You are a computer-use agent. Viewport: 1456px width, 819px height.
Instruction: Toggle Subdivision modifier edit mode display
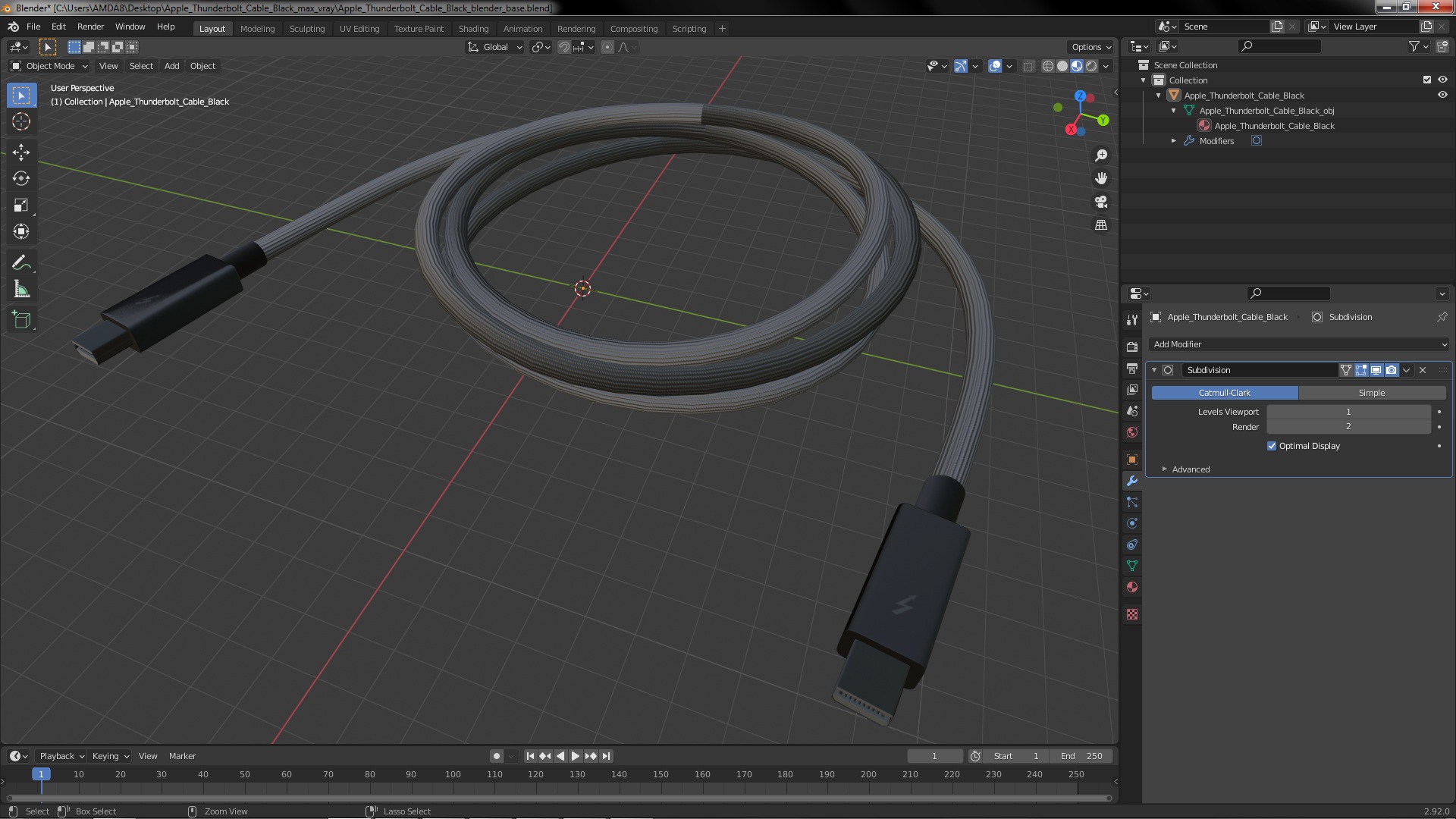pos(1361,370)
